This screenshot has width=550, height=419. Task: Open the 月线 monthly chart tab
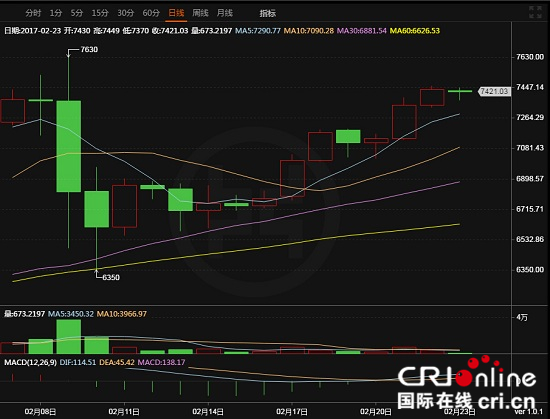click(x=224, y=13)
